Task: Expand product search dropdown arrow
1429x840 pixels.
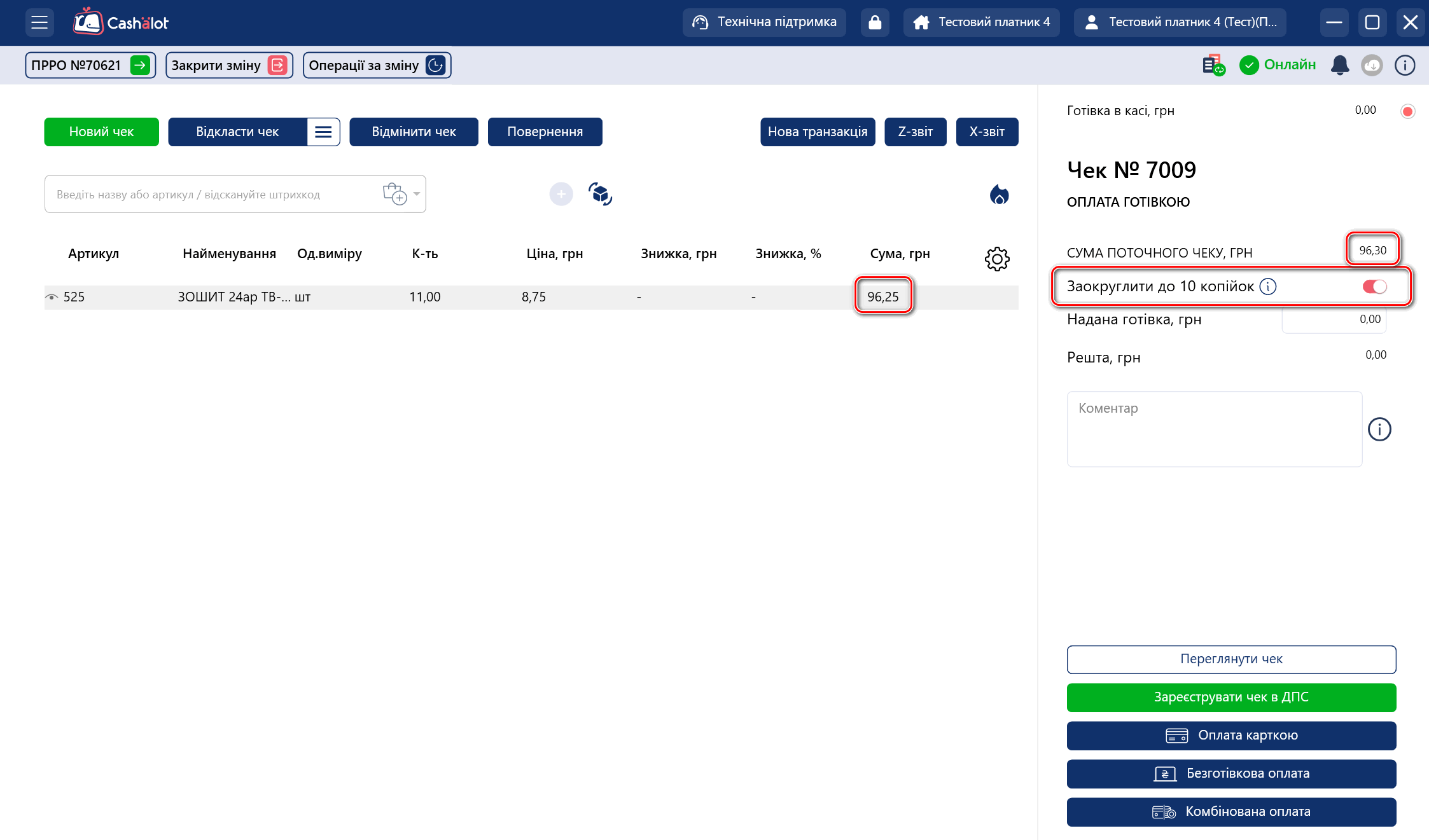Action: click(x=417, y=194)
